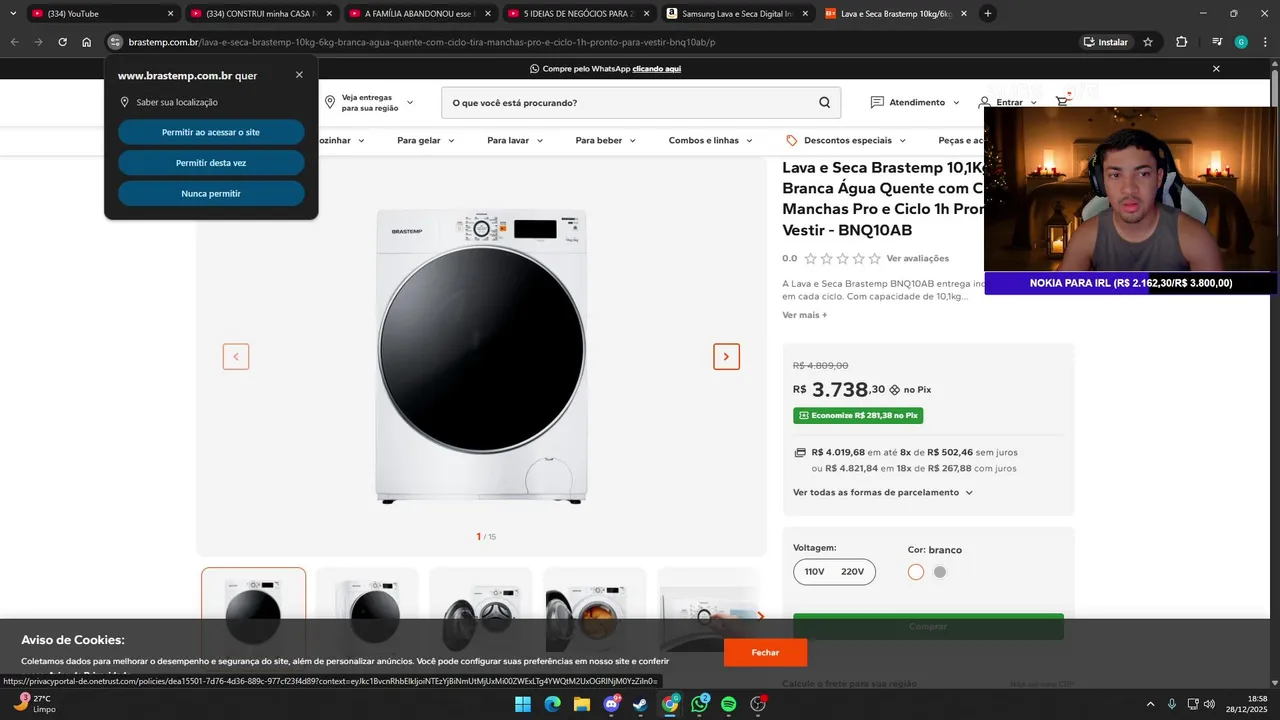Viewport: 1280px width, 720px height.
Task: Open delivery region selector
Action: [x=368, y=102]
